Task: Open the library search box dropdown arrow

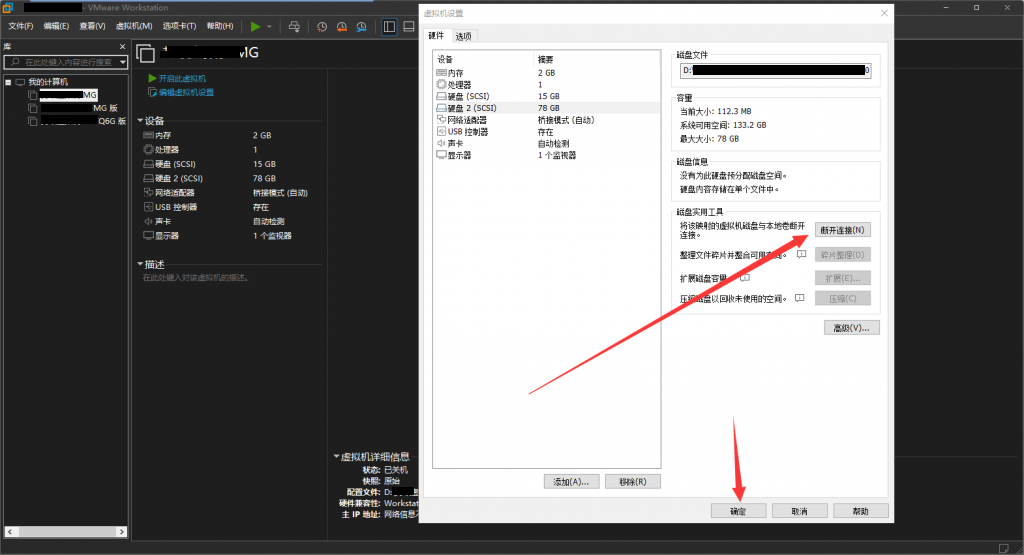Action: [122, 62]
